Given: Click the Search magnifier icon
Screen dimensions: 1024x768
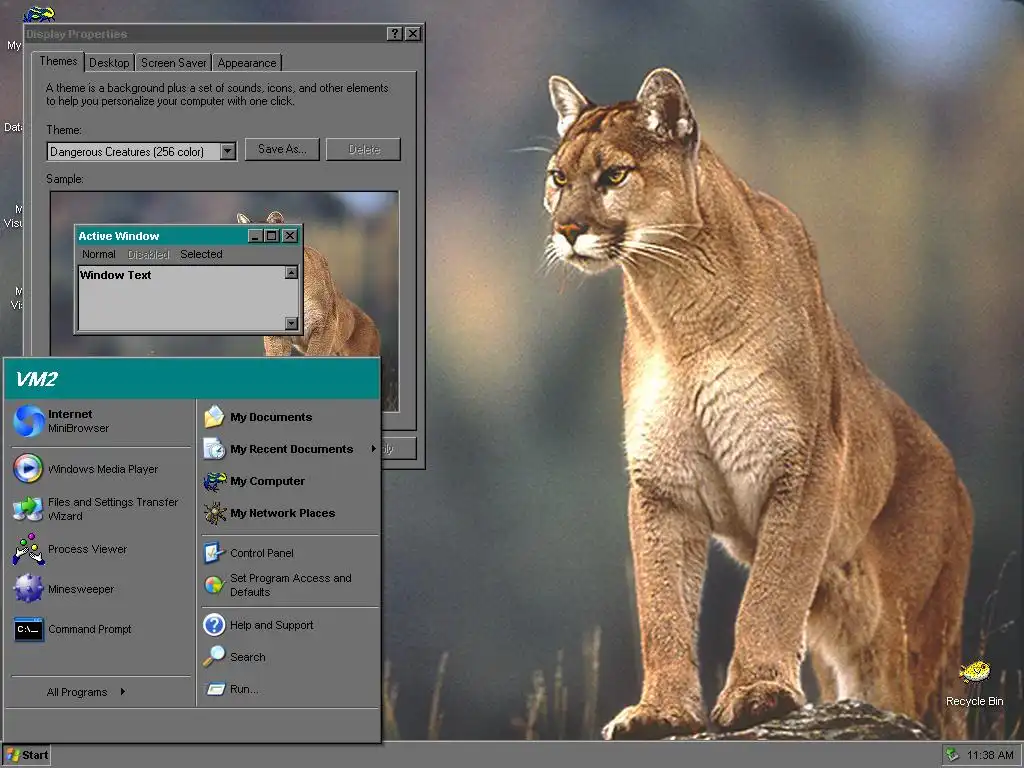Looking at the screenshot, I should pos(214,656).
